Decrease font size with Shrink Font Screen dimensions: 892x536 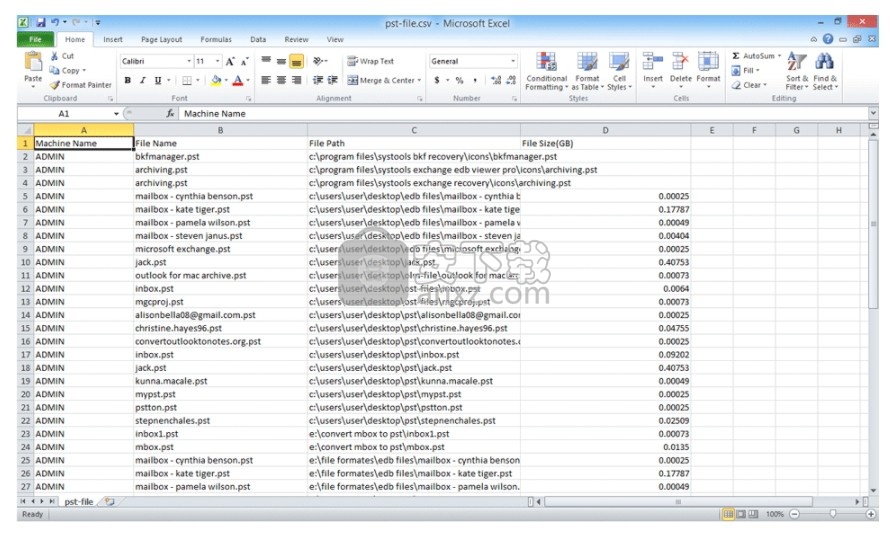pos(245,61)
